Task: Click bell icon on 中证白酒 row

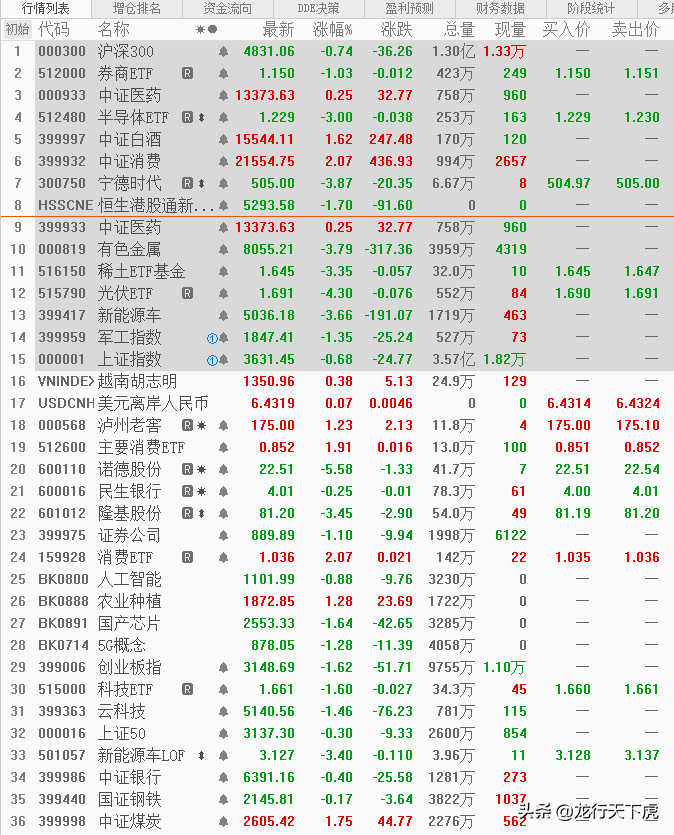Action: [x=224, y=140]
